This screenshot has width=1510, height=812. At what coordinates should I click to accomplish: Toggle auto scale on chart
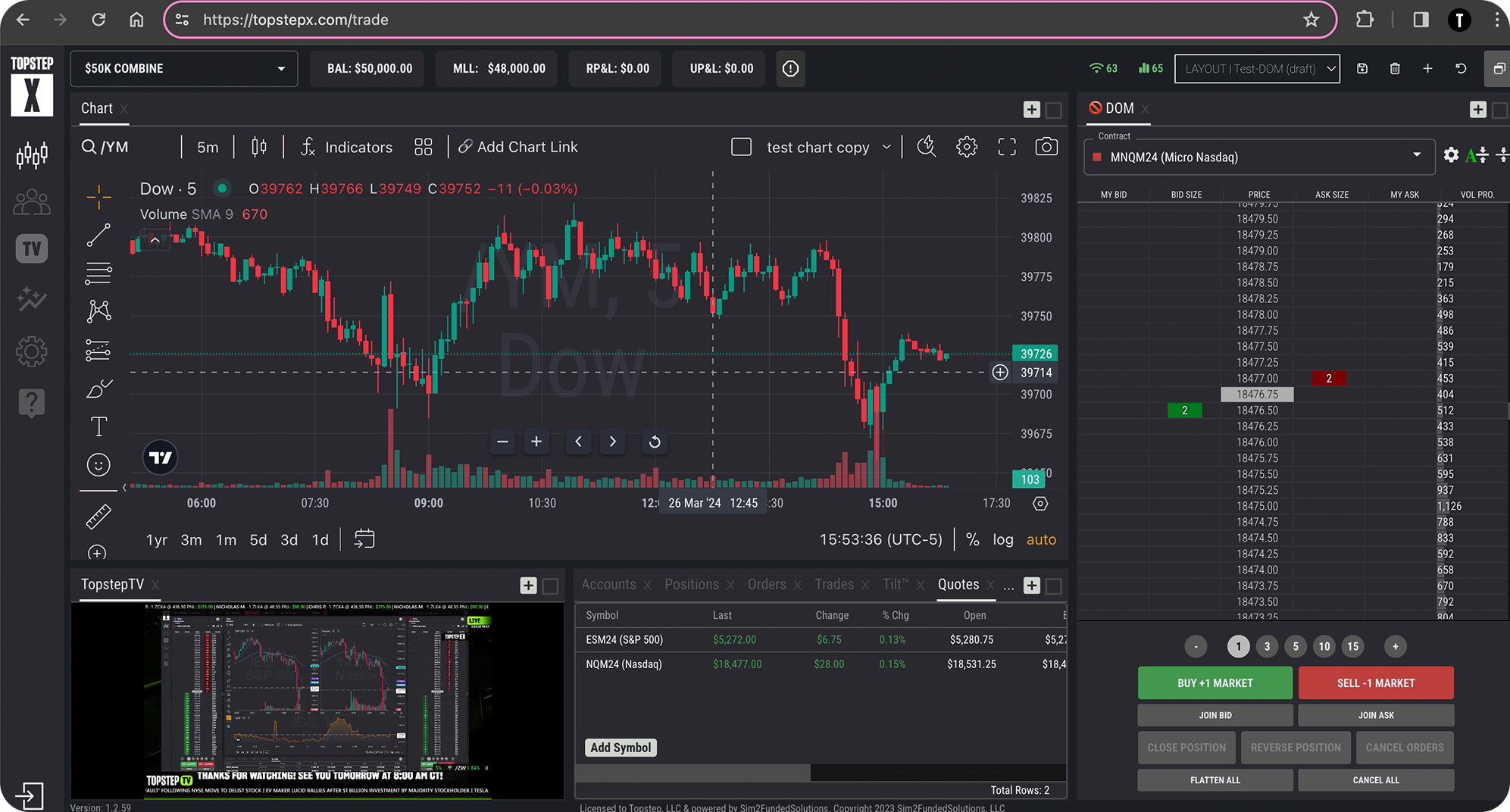[1041, 539]
